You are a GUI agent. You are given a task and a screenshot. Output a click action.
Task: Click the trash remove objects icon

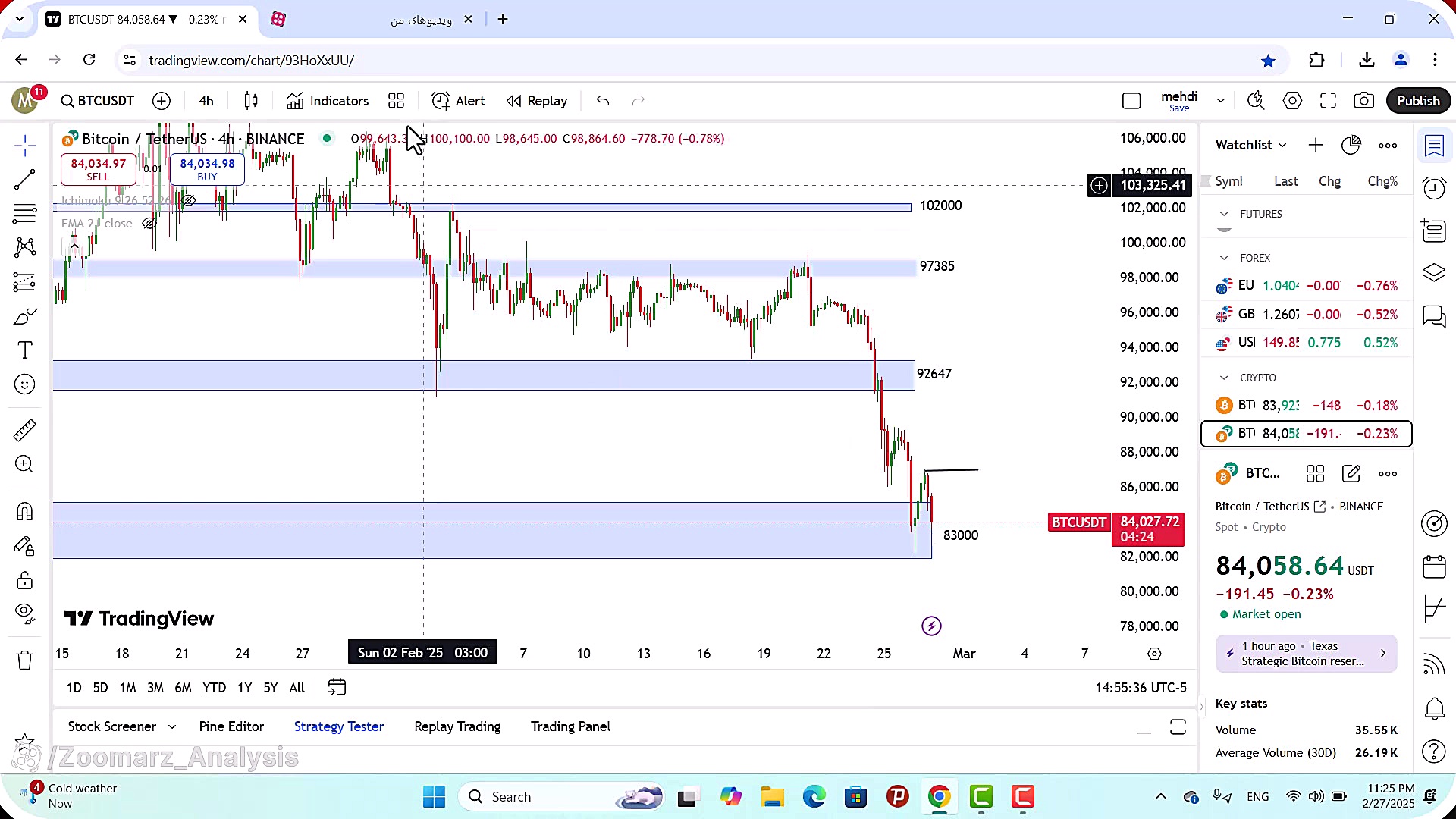coord(24,660)
